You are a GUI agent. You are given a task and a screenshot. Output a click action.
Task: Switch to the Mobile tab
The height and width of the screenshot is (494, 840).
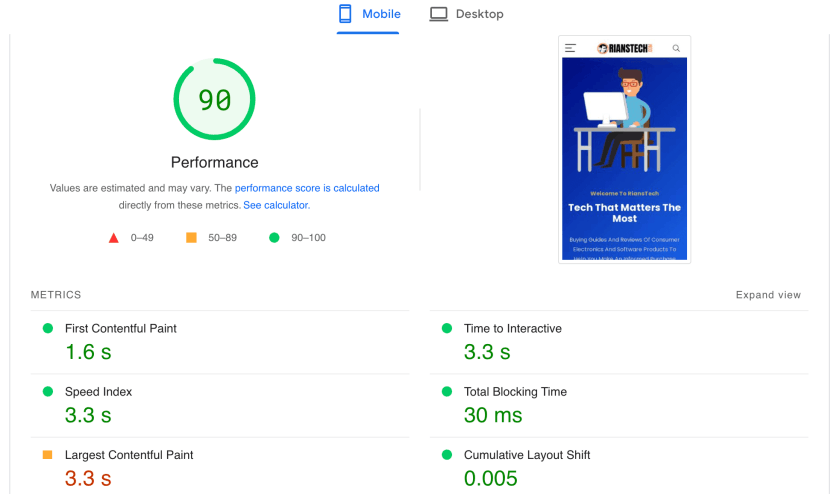pos(369,14)
